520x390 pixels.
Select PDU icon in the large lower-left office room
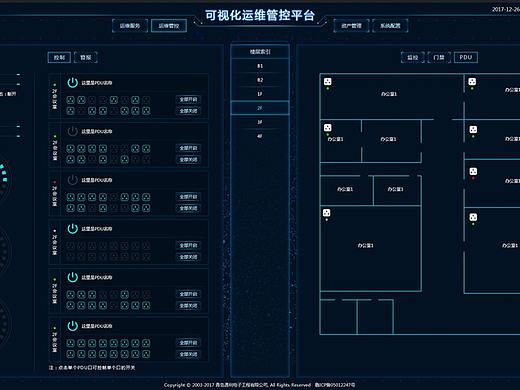point(327,213)
